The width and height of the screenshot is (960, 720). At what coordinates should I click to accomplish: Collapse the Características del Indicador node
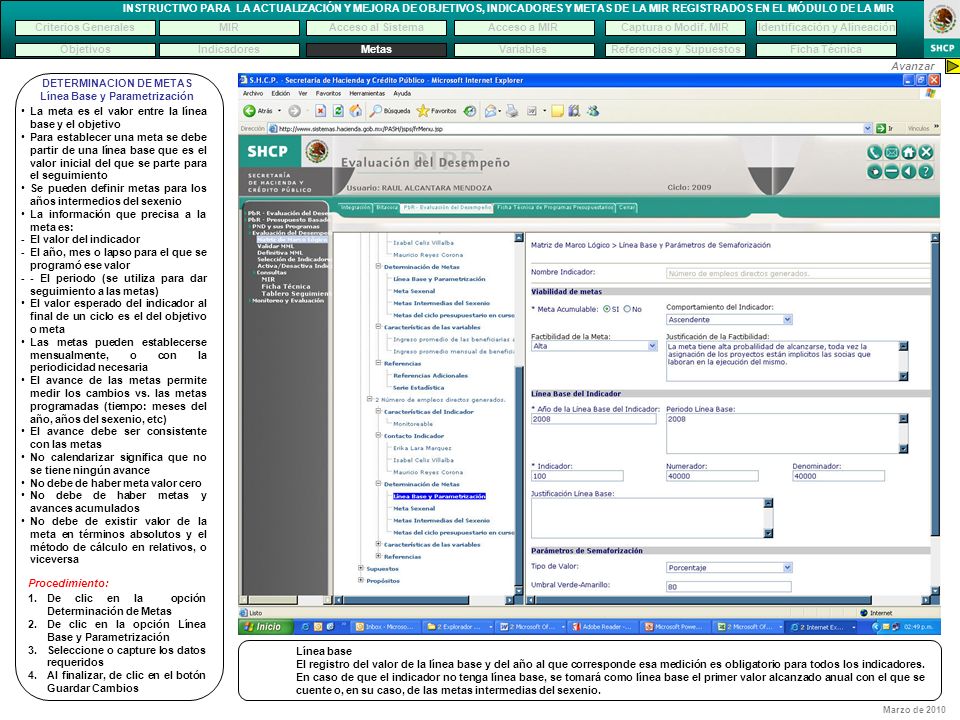378,411
